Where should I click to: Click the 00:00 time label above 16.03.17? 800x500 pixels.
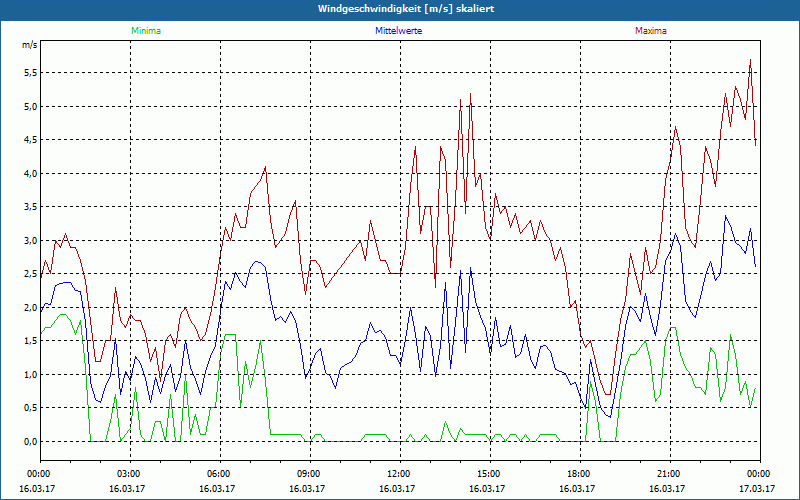click(38, 474)
